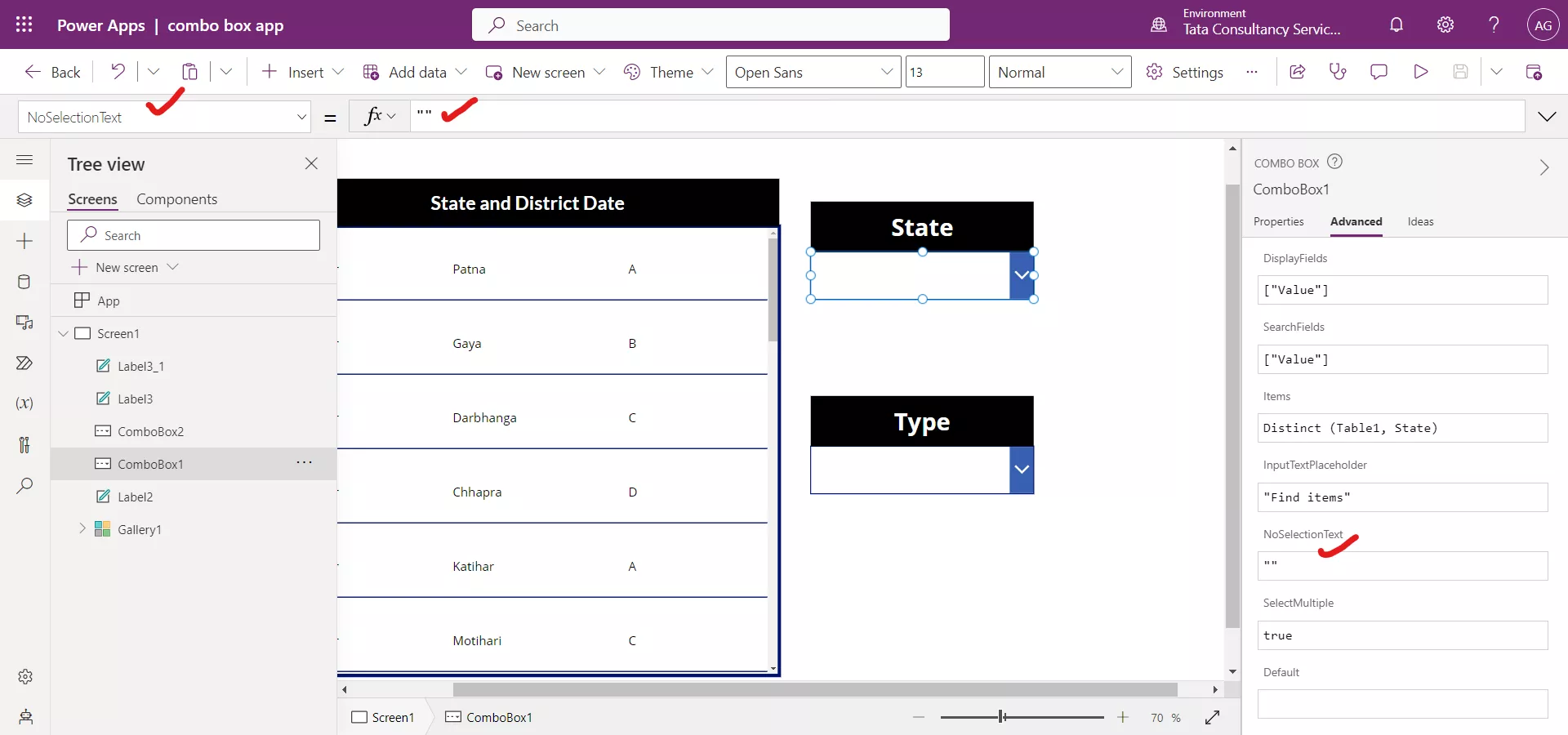
Task: Open Advanced tools in the sidebar
Action: pos(24,445)
